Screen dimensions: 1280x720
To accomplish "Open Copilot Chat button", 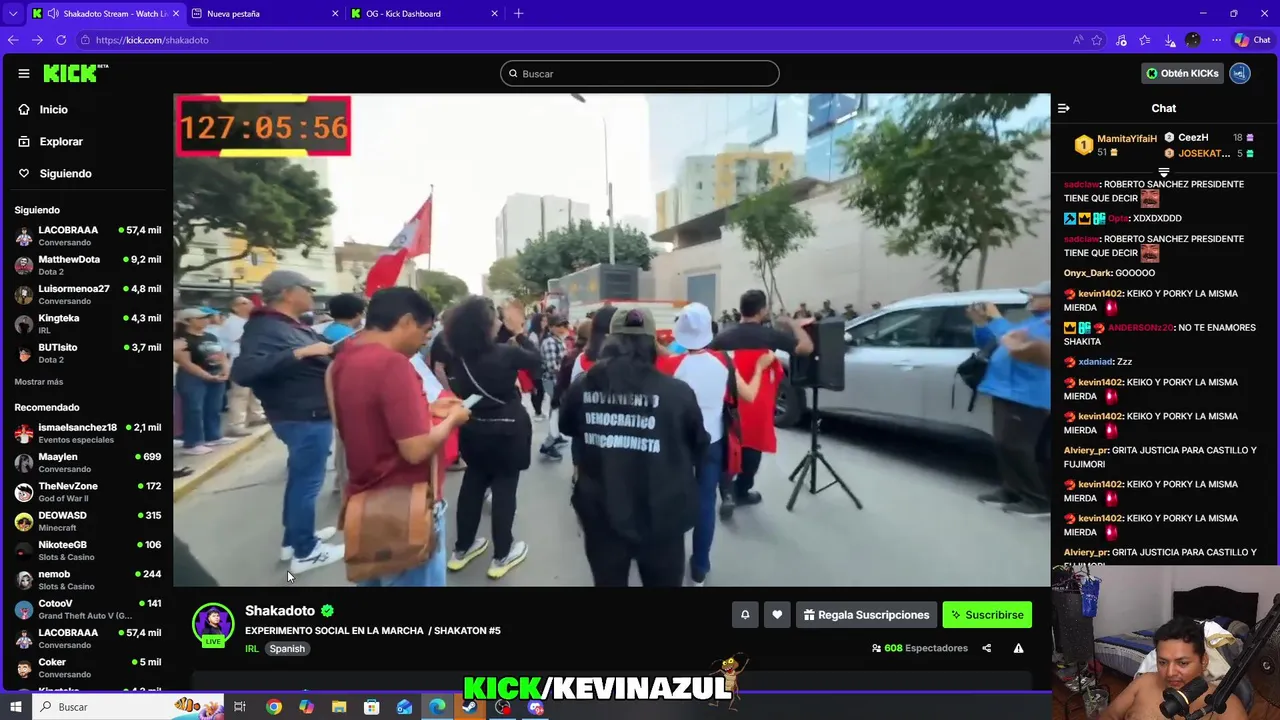I will click(x=1252, y=40).
